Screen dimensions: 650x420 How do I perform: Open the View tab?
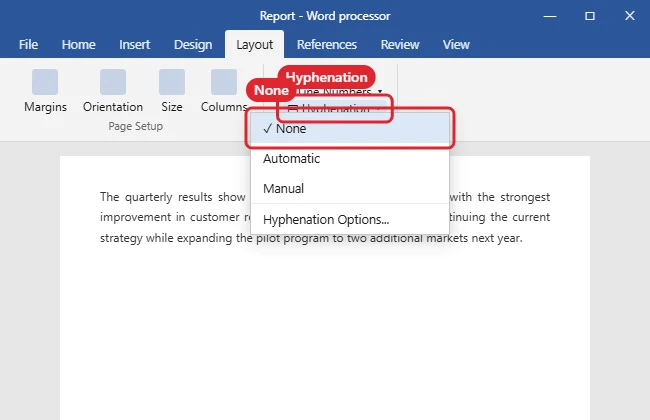click(x=456, y=44)
